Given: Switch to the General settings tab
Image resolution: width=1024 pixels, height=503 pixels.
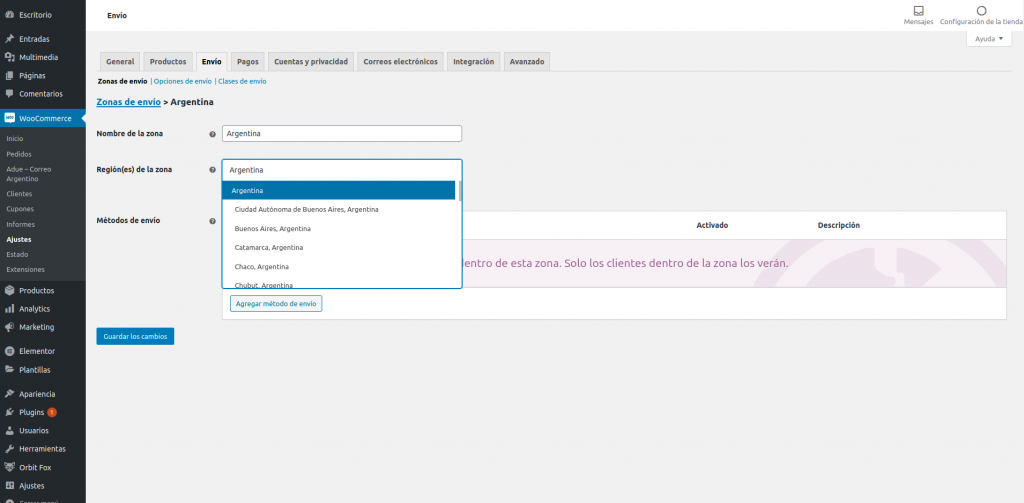Looking at the screenshot, I should [120, 61].
